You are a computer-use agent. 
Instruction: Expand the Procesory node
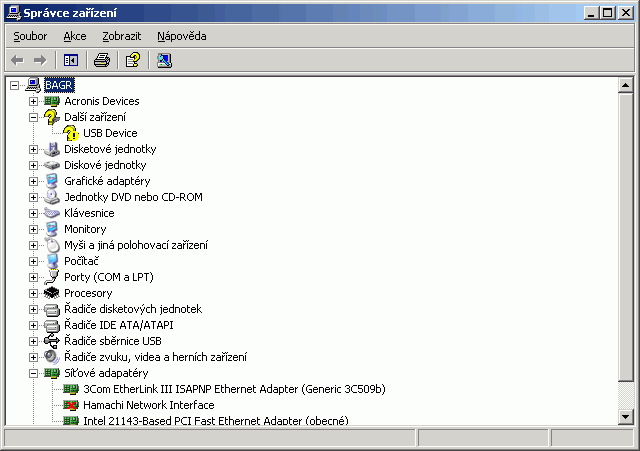(x=33, y=293)
